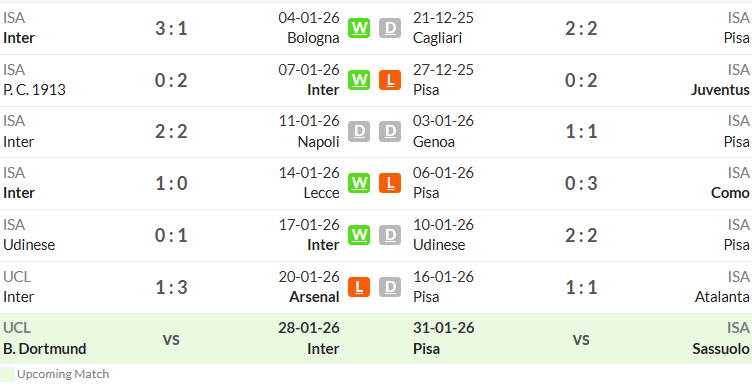Click the orange L badge for Inter vs Arsenal
752x387 pixels.
359,287
